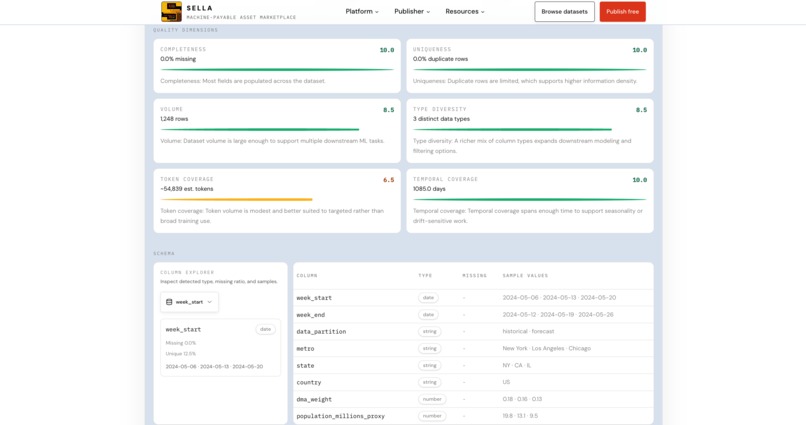Click the '1085.0 days' value
The height and width of the screenshot is (425, 806).
click(x=429, y=189)
